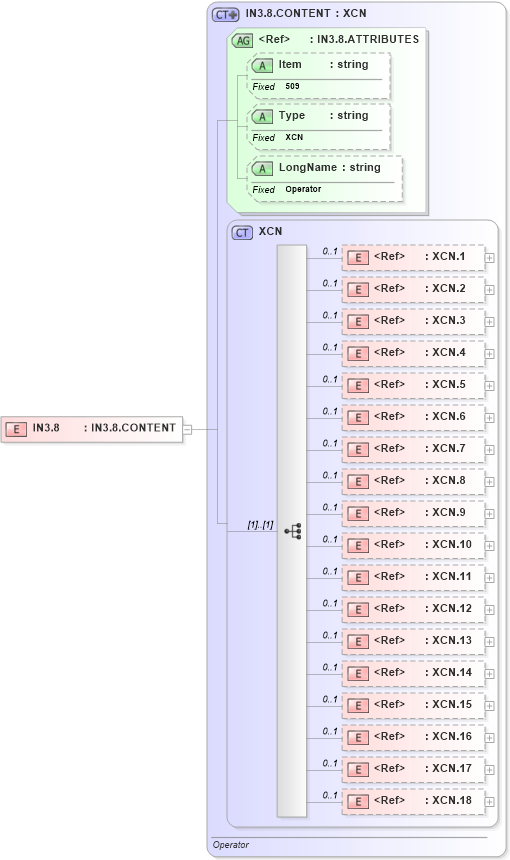Click the E icon of XCN.18
This screenshot has height=860, width=510.
pos(358,801)
